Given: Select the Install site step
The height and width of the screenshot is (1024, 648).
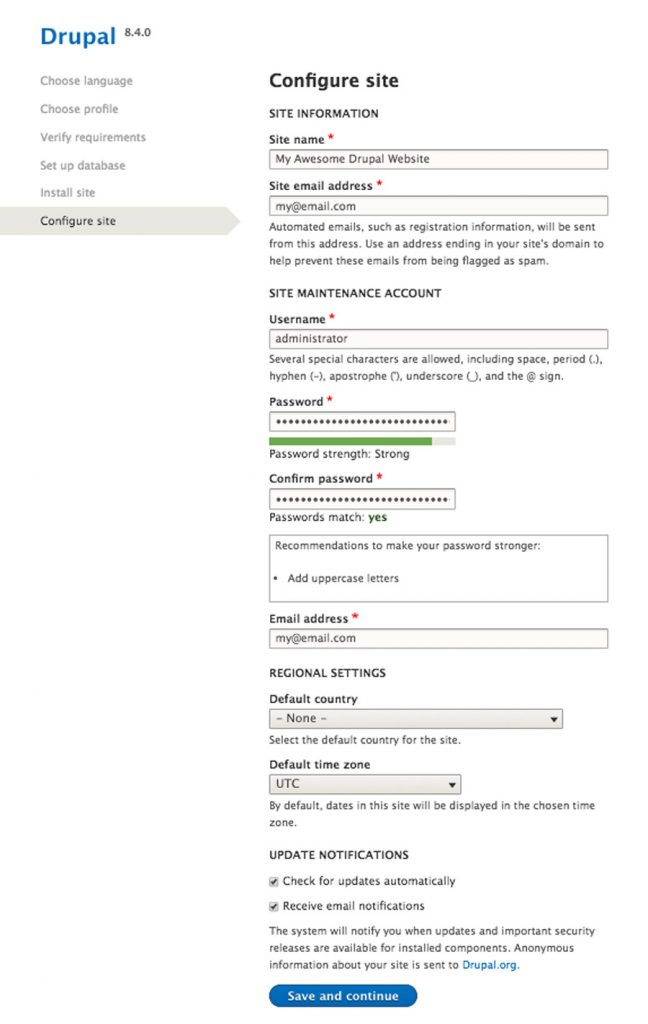Looking at the screenshot, I should point(67,193).
